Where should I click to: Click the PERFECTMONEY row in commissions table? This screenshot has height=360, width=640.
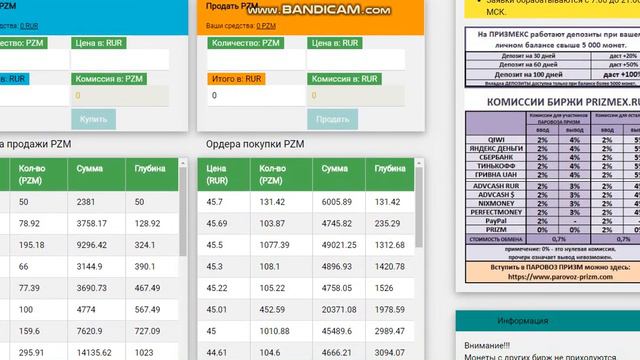553,212
